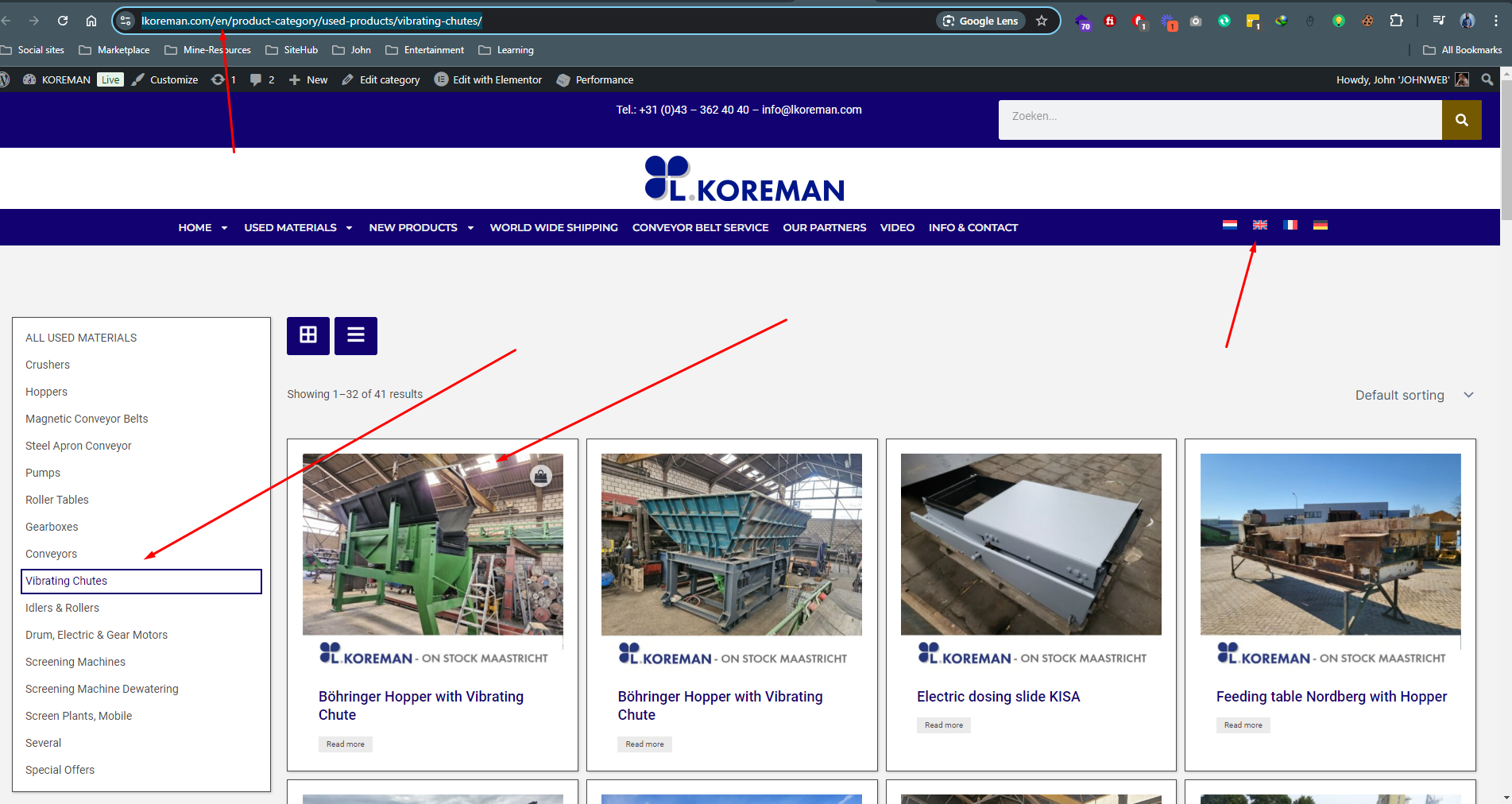
Task: Click into the Zoeken search field
Action: point(1220,120)
